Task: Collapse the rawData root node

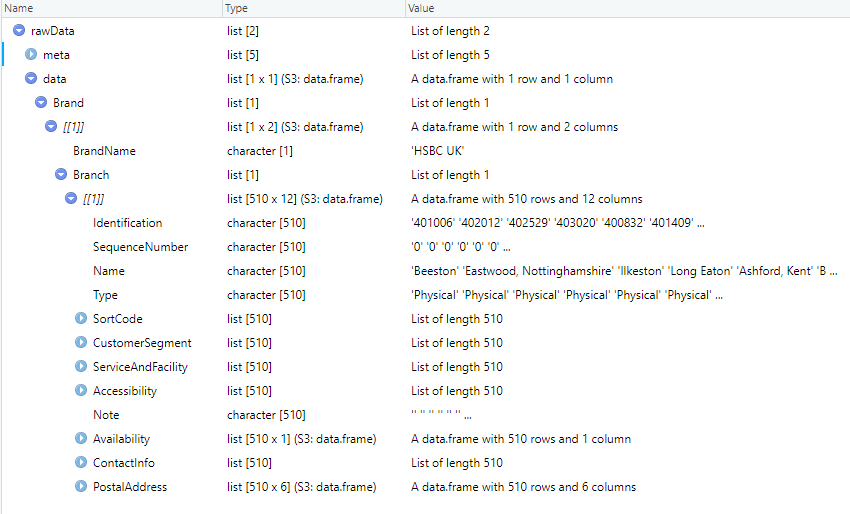Action: tap(20, 31)
